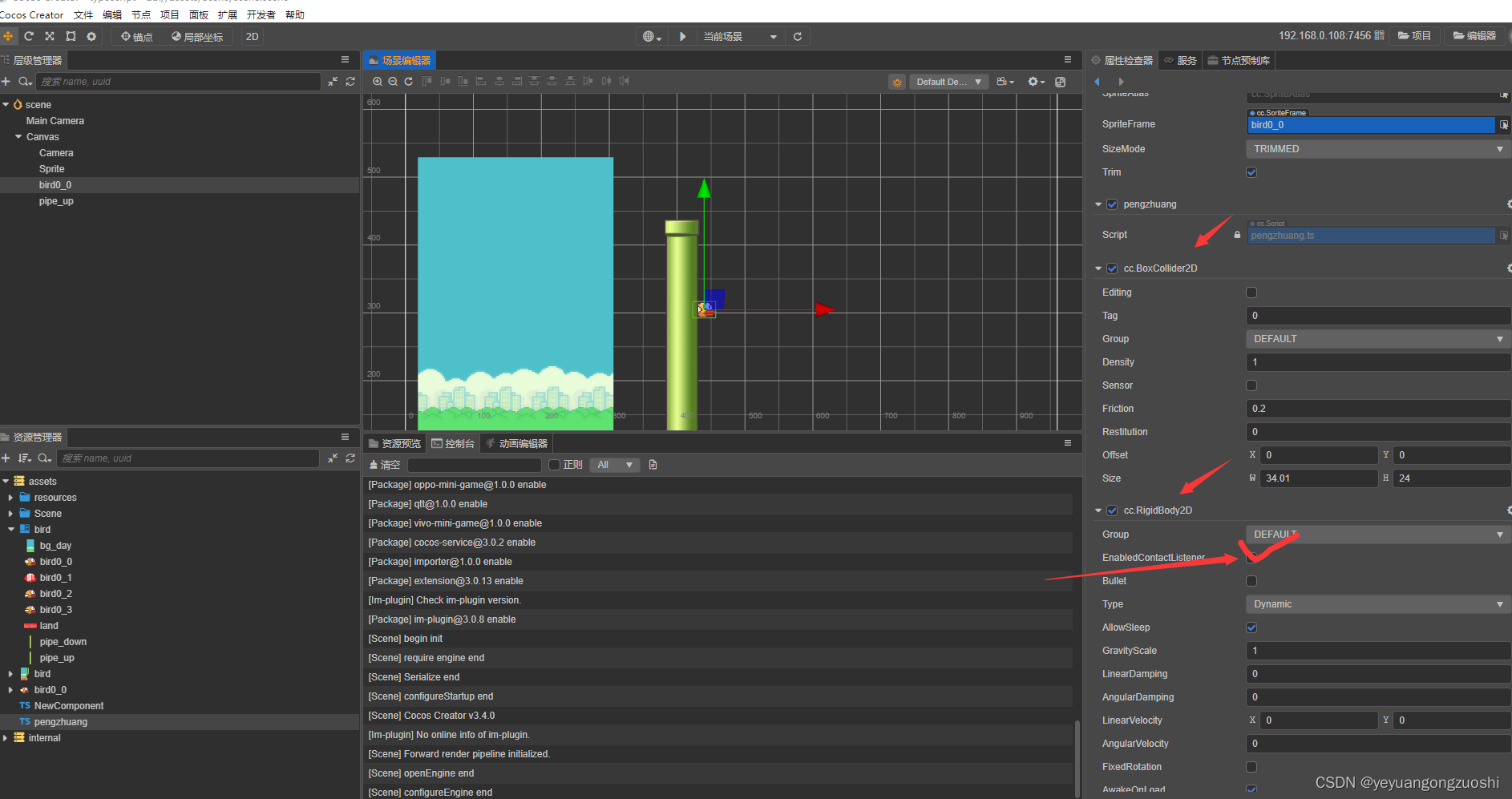Open the 节点 menu
Image resolution: width=1512 pixels, height=799 pixels.
coord(141,14)
